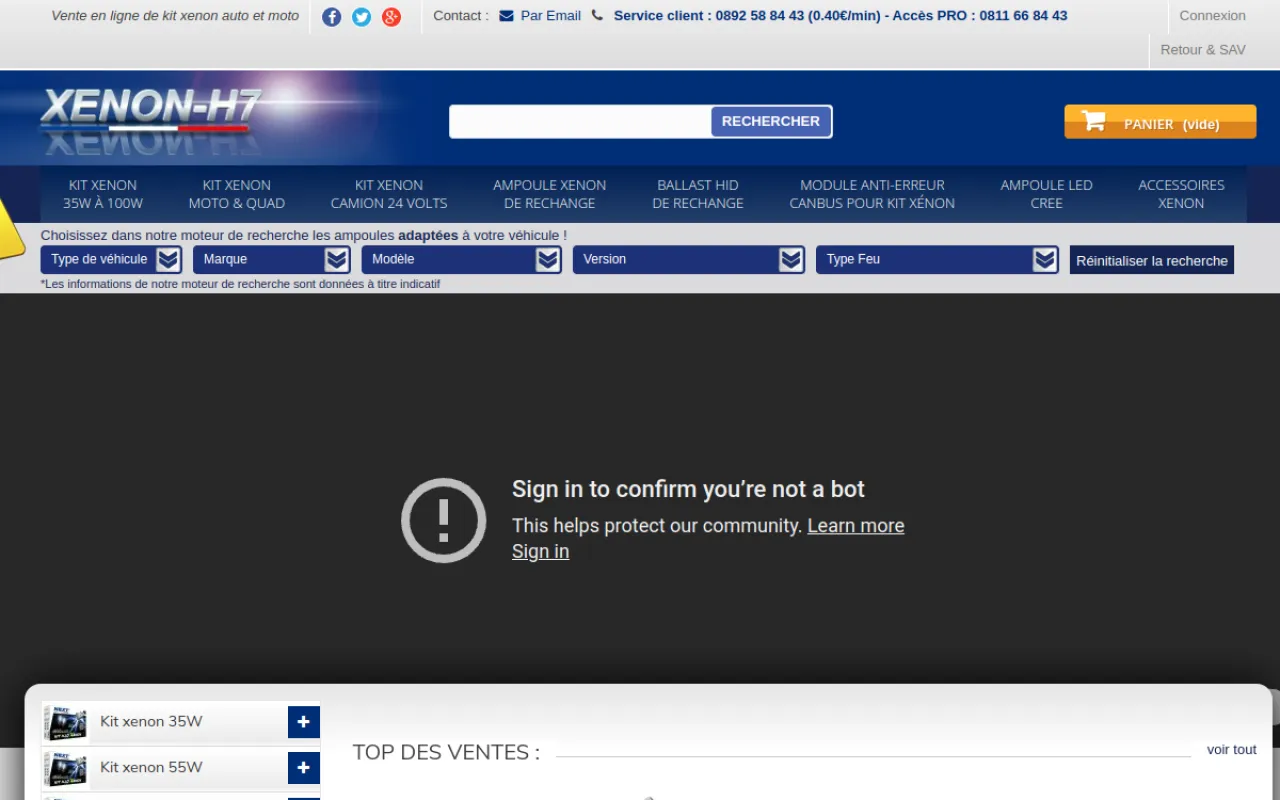Expand the Kit xenon 55W plus icon

point(304,768)
